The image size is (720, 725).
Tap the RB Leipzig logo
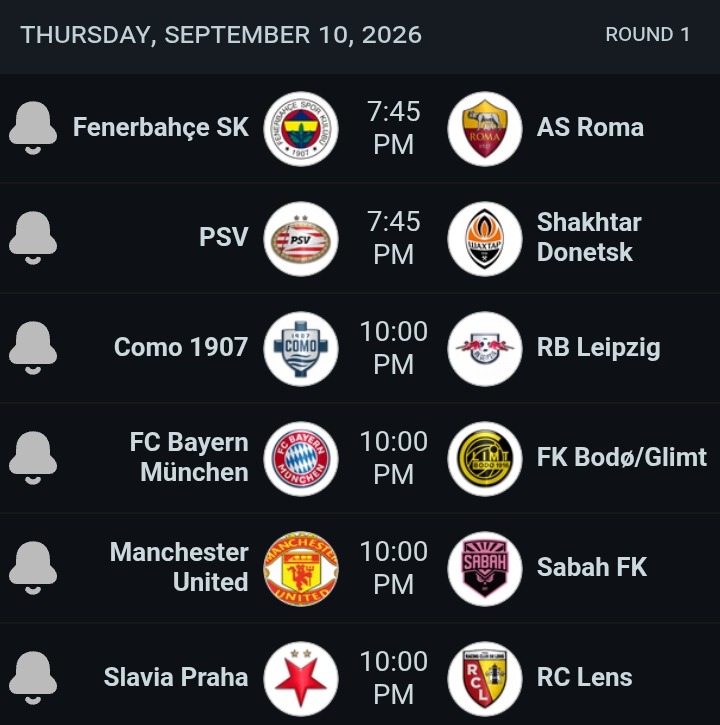coord(485,349)
